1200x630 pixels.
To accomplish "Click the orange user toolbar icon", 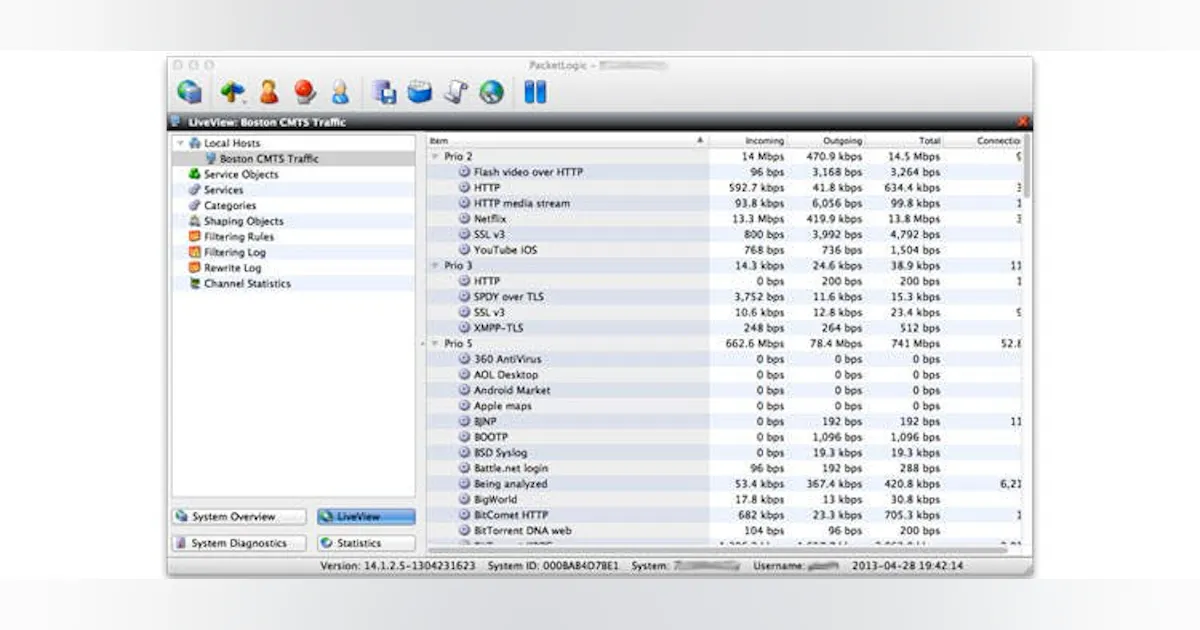I will pyautogui.click(x=269, y=92).
